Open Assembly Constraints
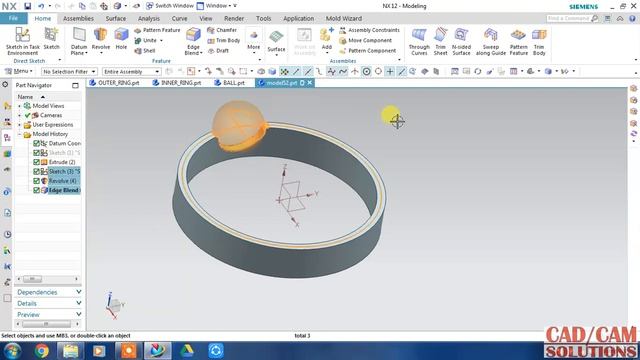The image size is (640, 360). (369, 30)
